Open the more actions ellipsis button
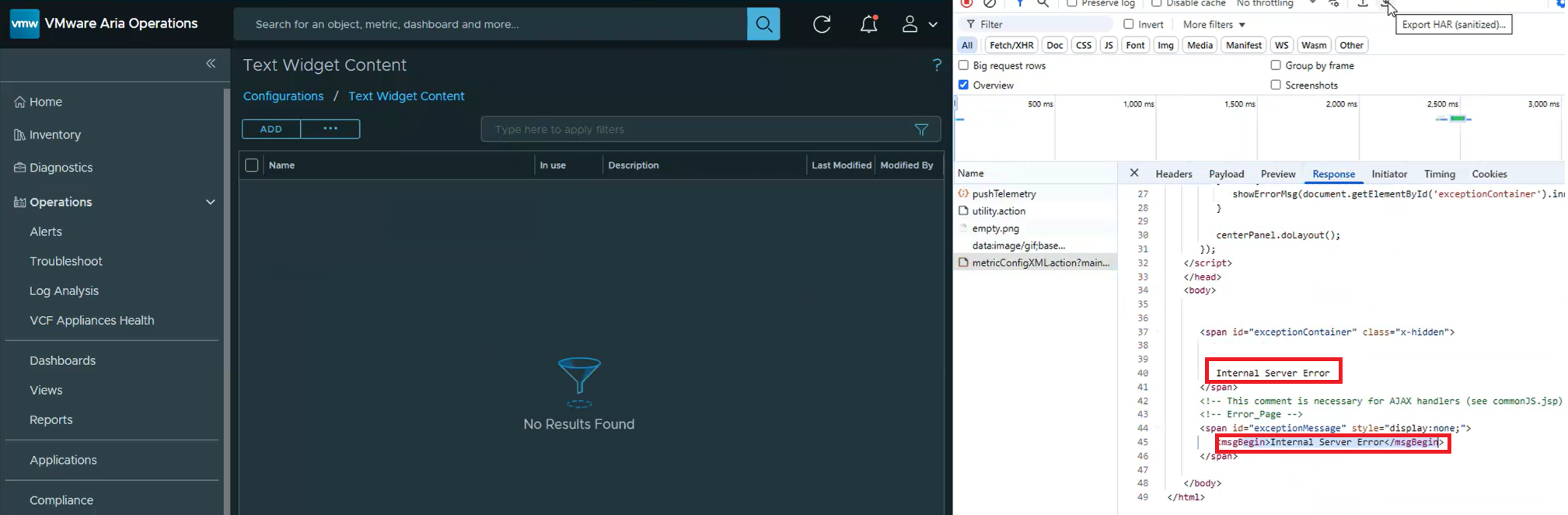Screen dimensions: 1568x515 point(330,129)
